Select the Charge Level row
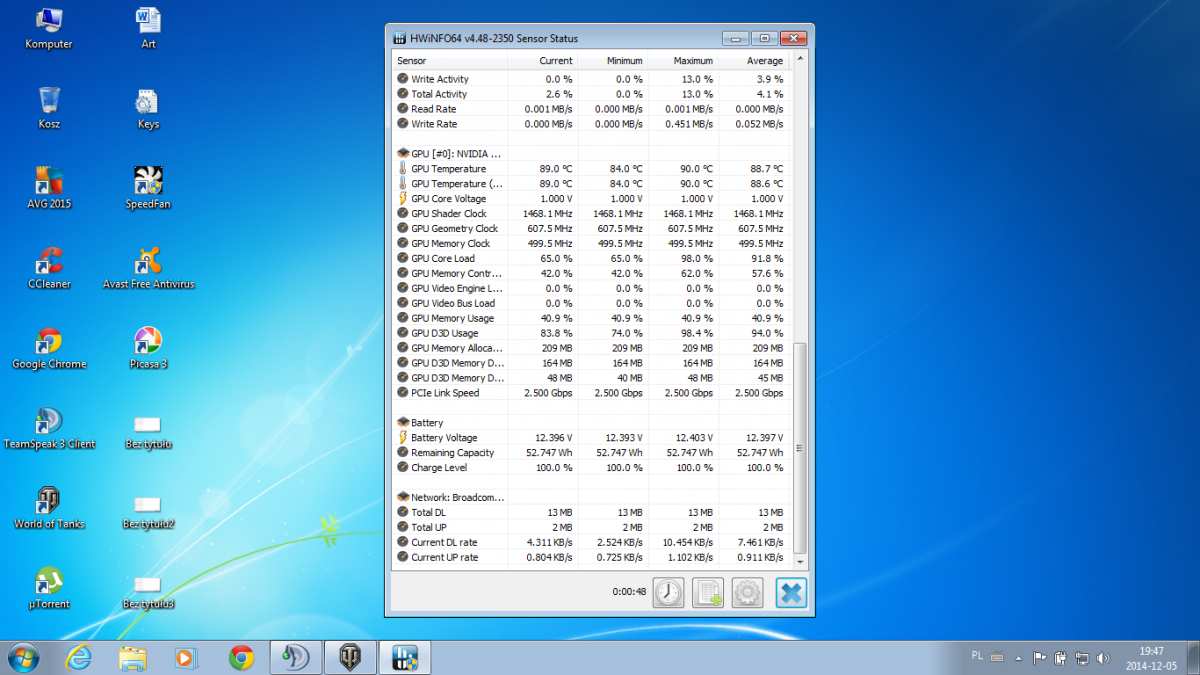This screenshot has width=1200, height=675. tap(591, 468)
